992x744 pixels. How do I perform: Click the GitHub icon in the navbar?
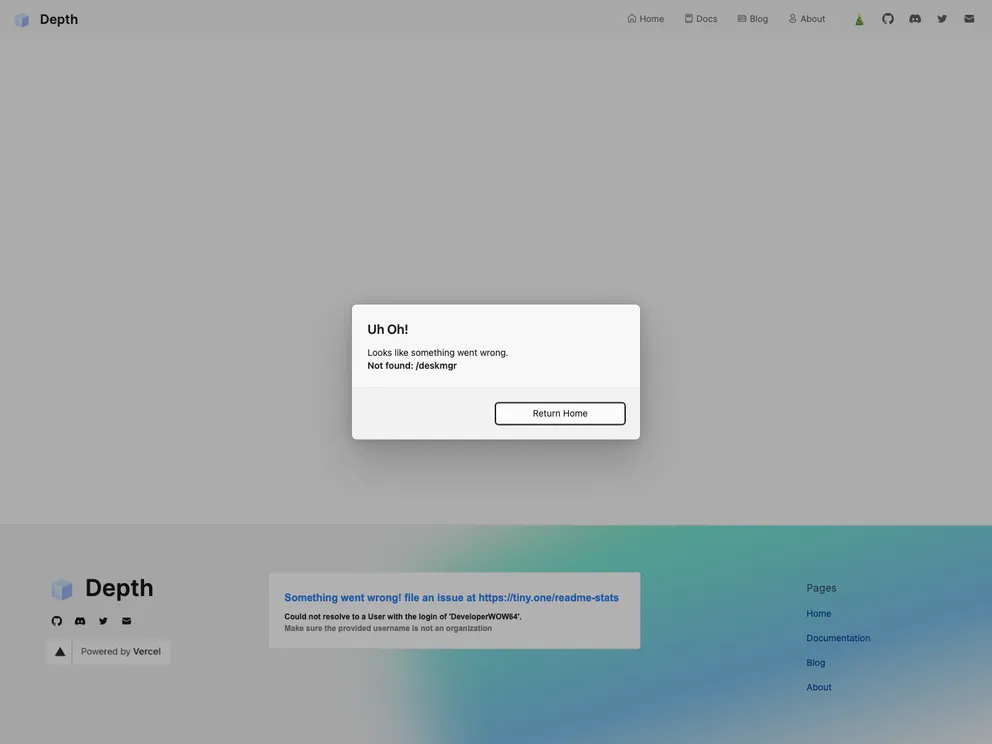coord(887,18)
